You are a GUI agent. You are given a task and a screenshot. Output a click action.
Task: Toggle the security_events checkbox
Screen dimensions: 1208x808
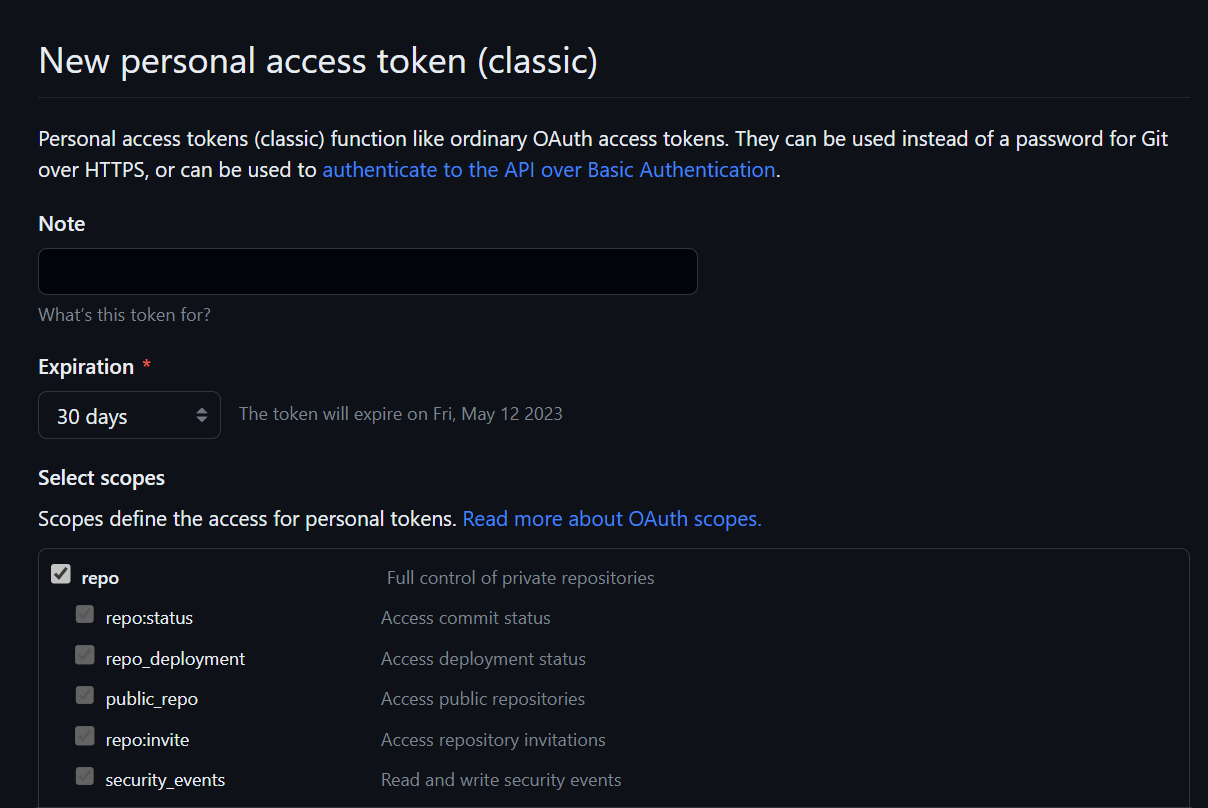(85, 777)
